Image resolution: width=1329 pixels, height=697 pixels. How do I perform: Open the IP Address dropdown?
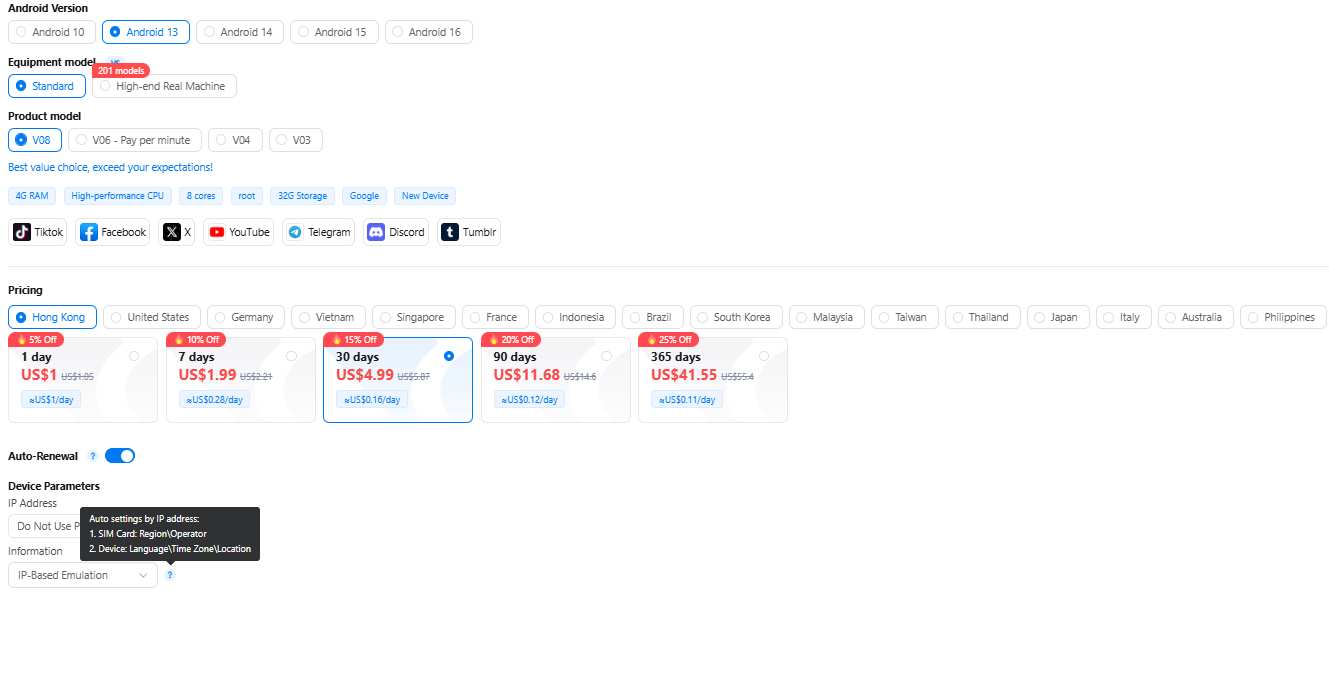click(x=45, y=525)
